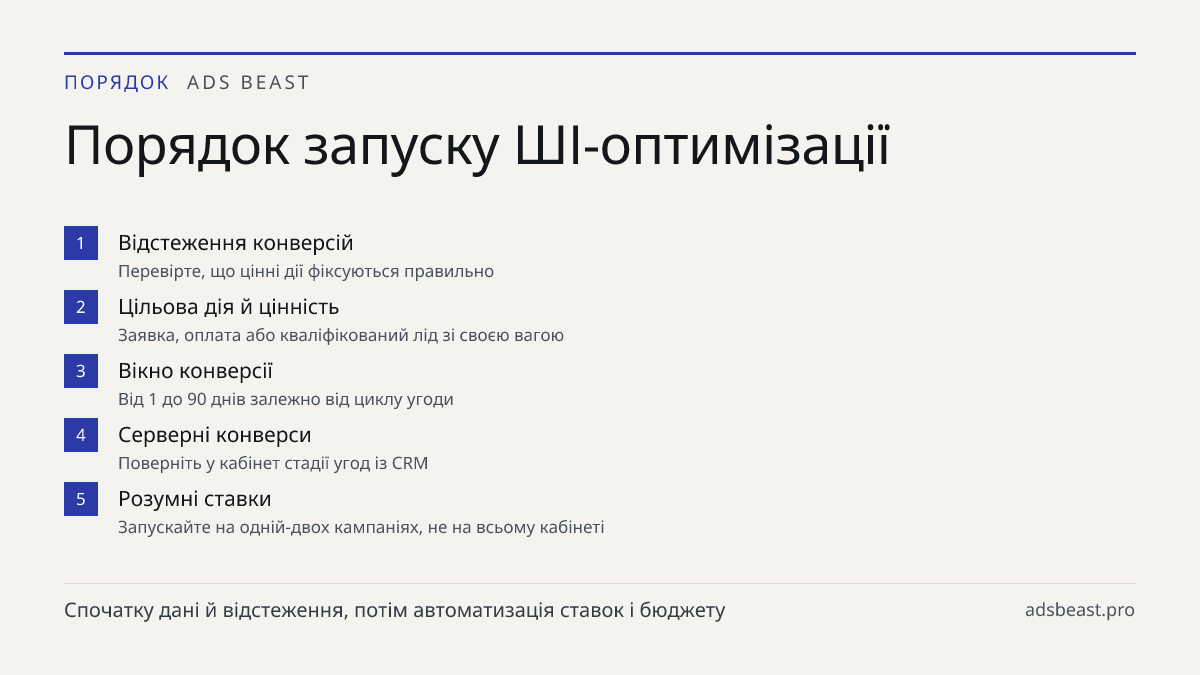Click number badge 1 by Відстеження конверсій

[x=81, y=243]
